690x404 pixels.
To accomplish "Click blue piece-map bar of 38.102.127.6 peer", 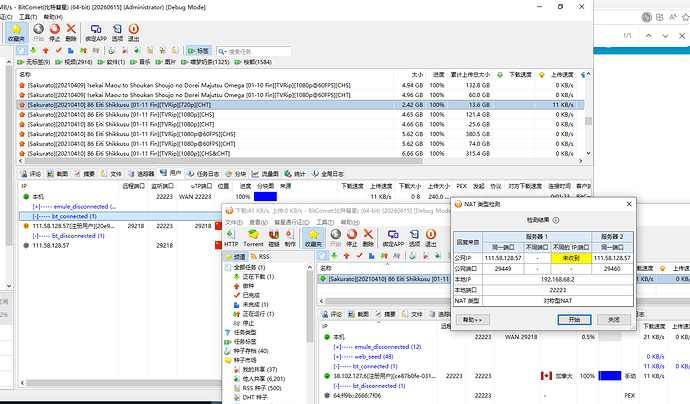I will [609, 376].
